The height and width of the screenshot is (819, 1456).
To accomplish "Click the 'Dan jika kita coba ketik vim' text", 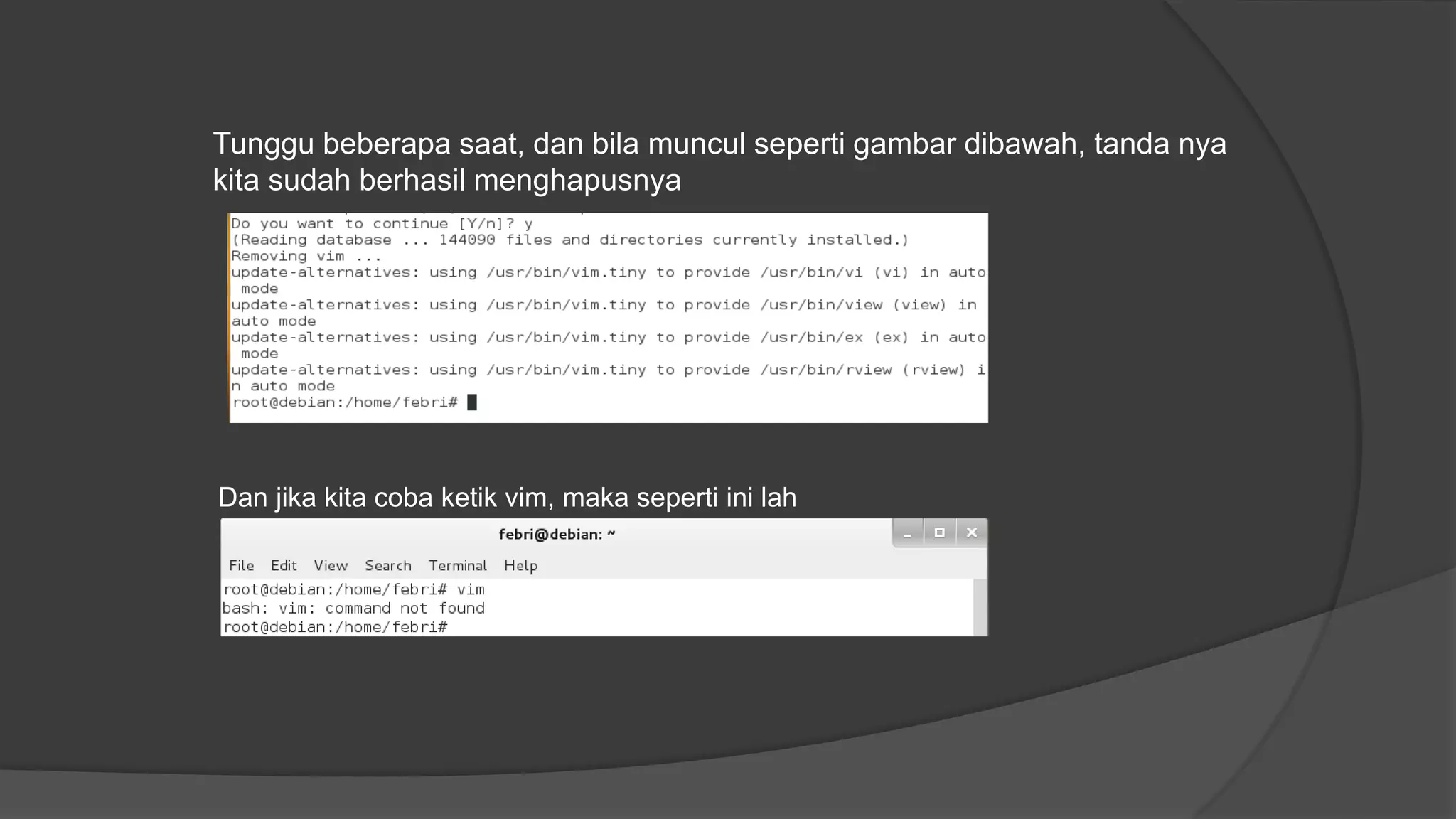I will 507,498.
